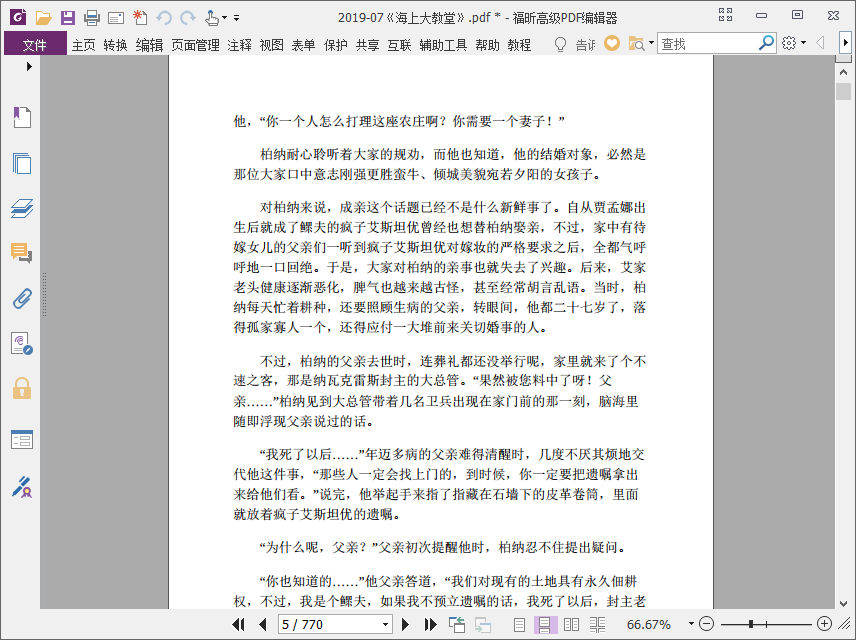Zoom out with the minus button
The image size is (856, 640).
click(706, 624)
